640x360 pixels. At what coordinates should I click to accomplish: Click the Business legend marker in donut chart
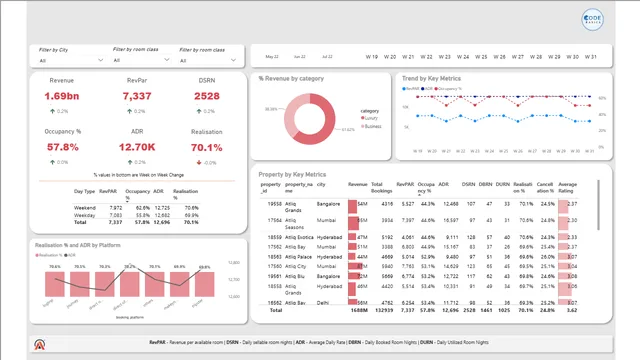coord(362,126)
